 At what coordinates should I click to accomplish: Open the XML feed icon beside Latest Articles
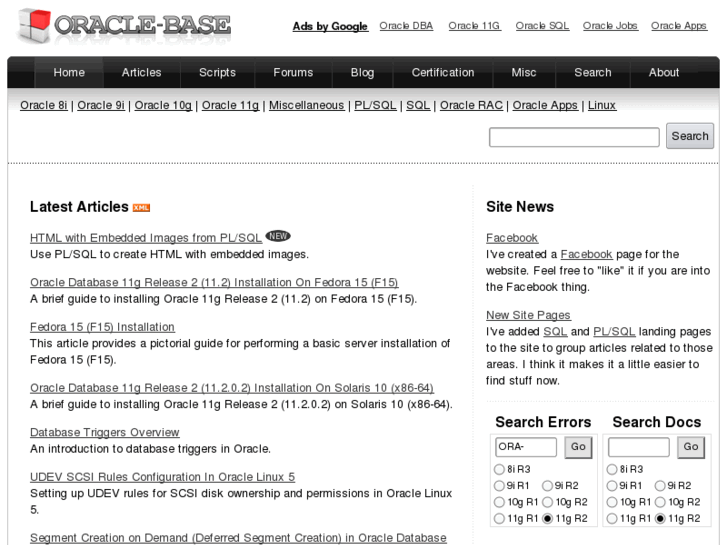tap(141, 208)
